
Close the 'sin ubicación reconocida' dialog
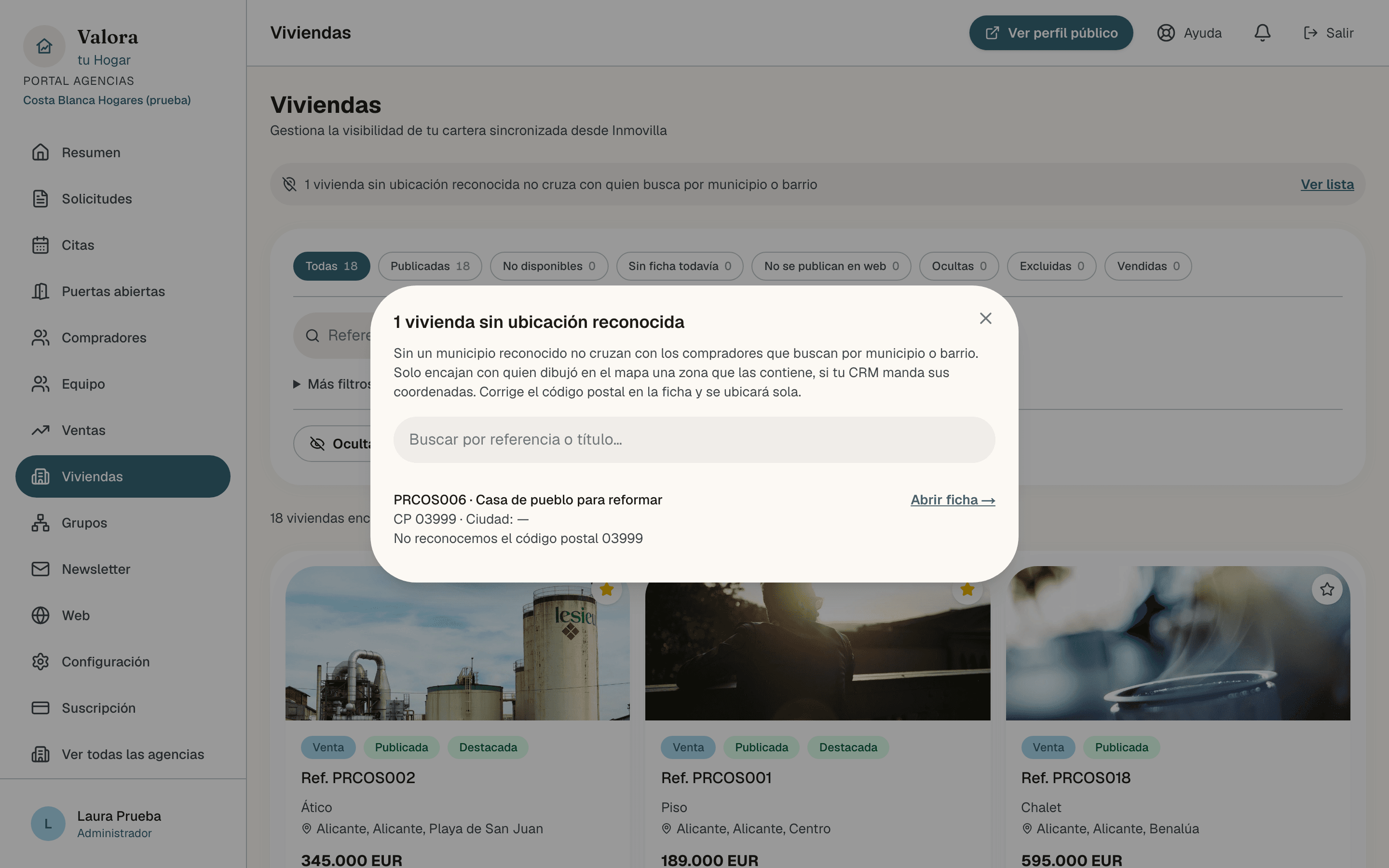(985, 319)
